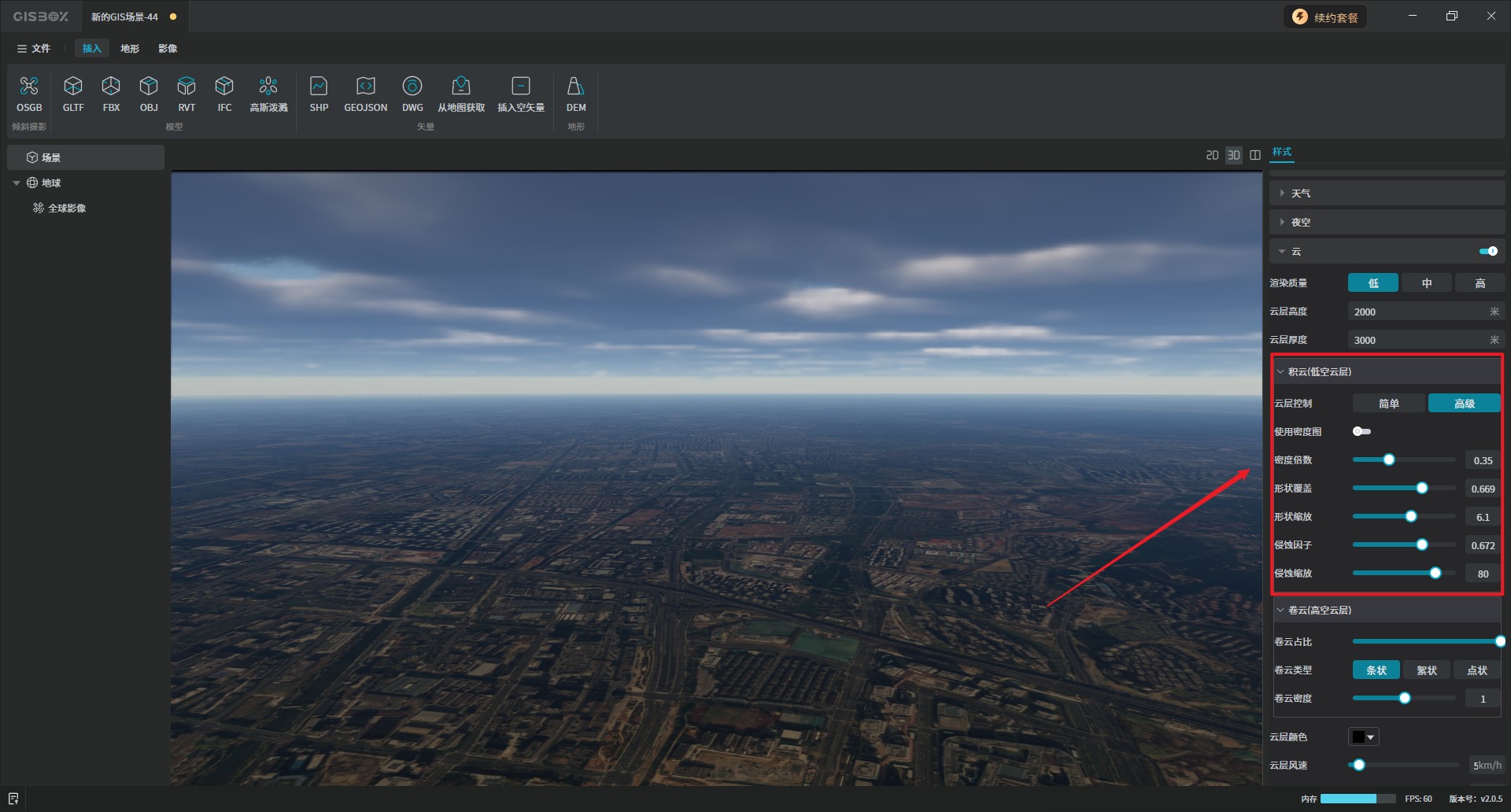Insert a SHP vector file
This screenshot has height=812, width=1511.
click(319, 87)
